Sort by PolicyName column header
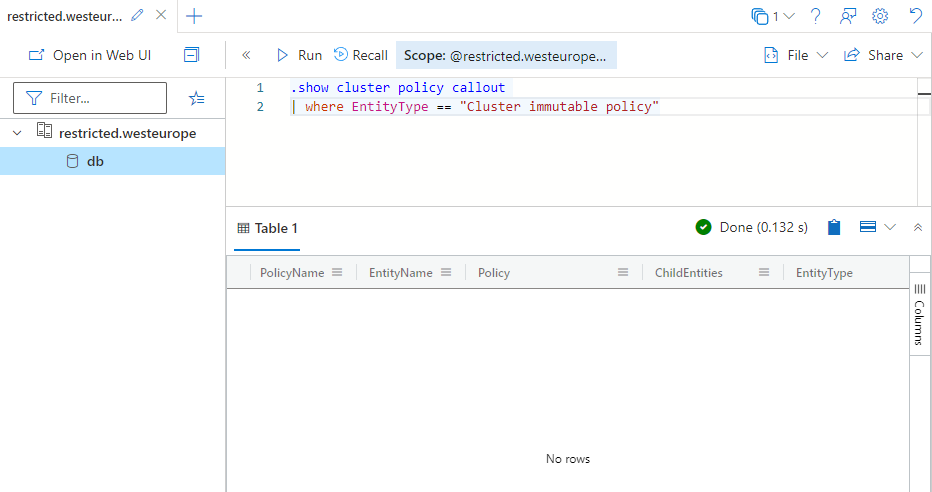This screenshot has height=492, width=932. pos(292,273)
